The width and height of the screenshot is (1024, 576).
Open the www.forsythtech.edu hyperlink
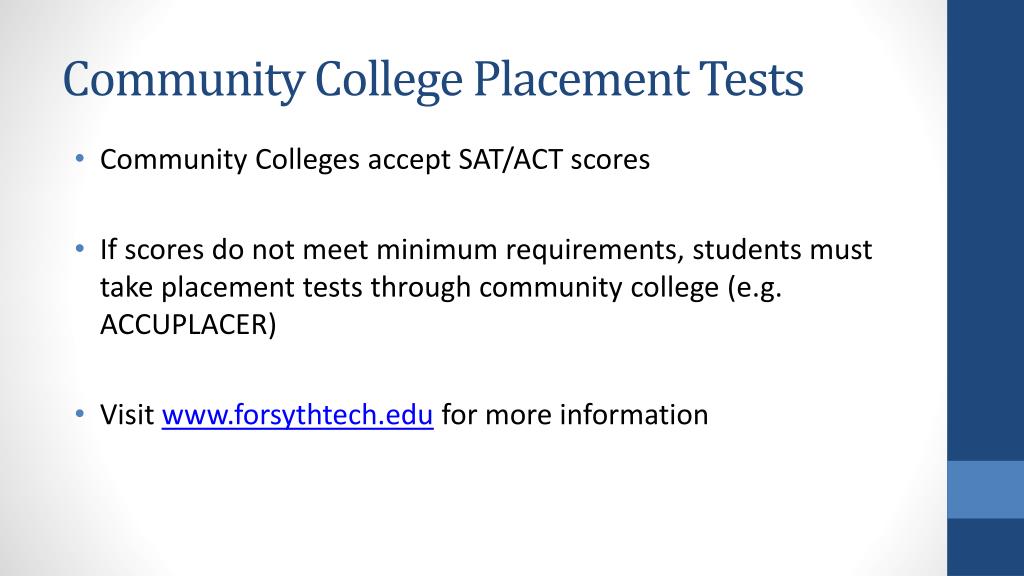pos(297,415)
